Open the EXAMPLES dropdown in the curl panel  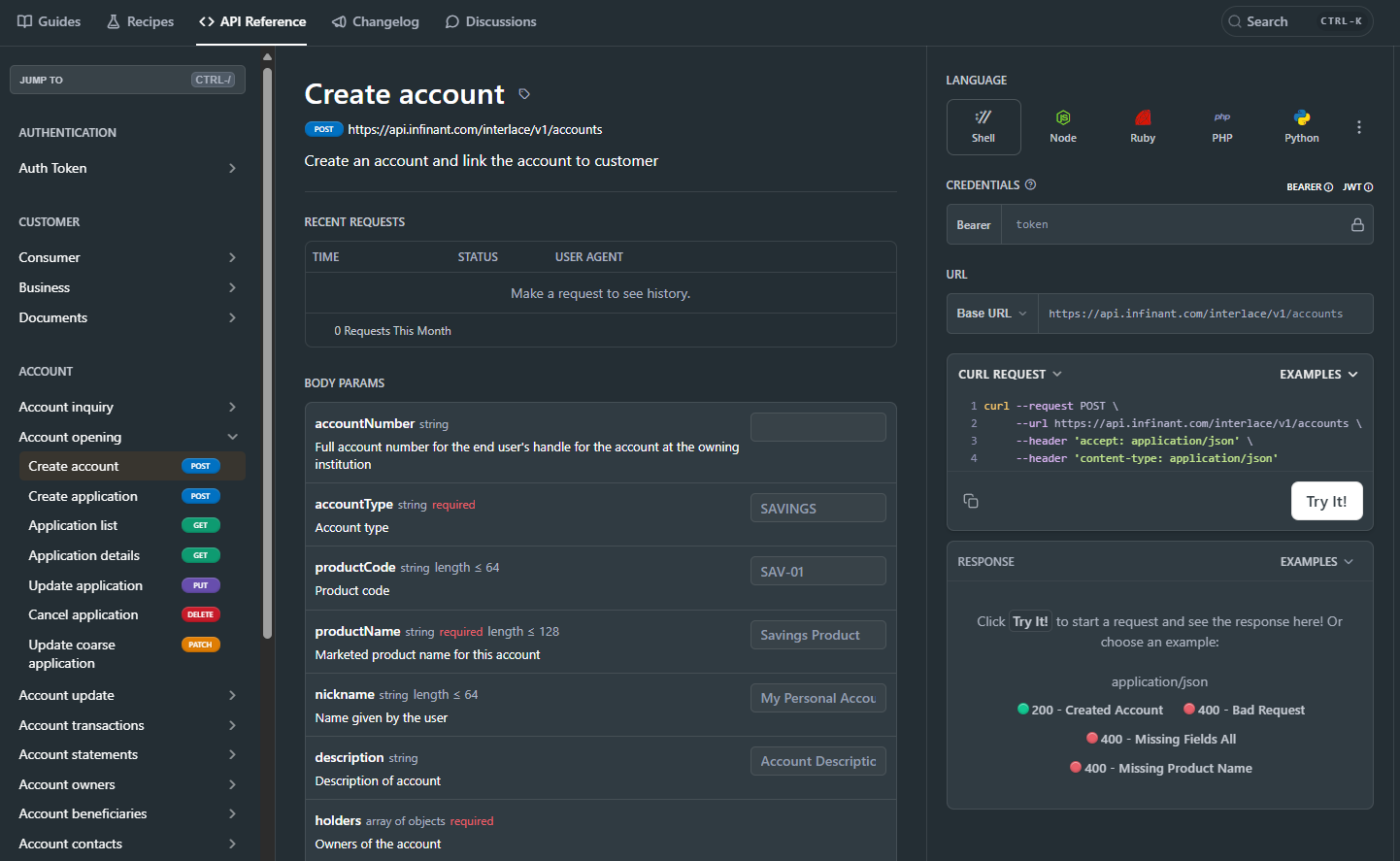[x=1318, y=374]
